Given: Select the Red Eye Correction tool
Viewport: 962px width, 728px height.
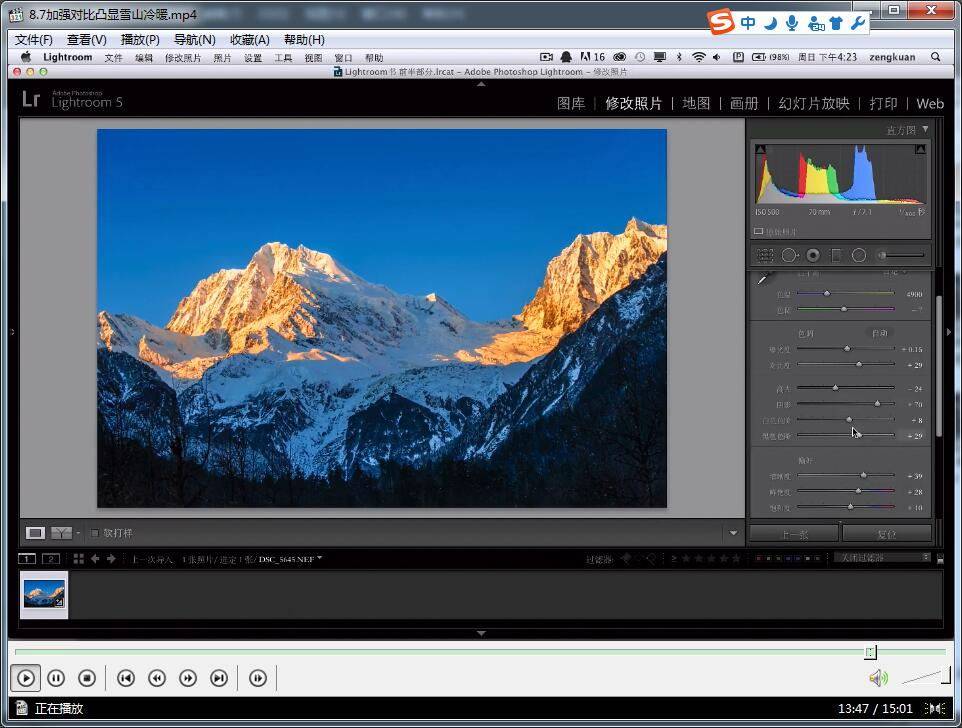Looking at the screenshot, I should click(x=813, y=255).
